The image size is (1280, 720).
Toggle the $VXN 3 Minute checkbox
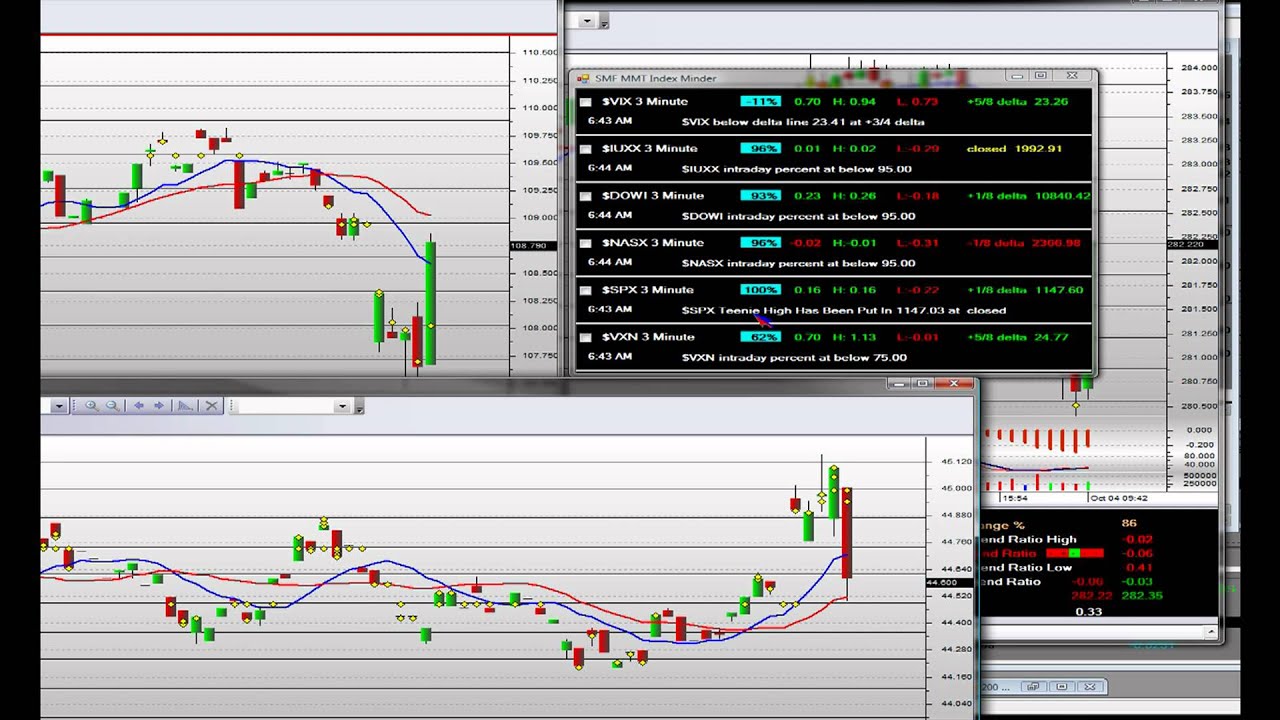(586, 337)
